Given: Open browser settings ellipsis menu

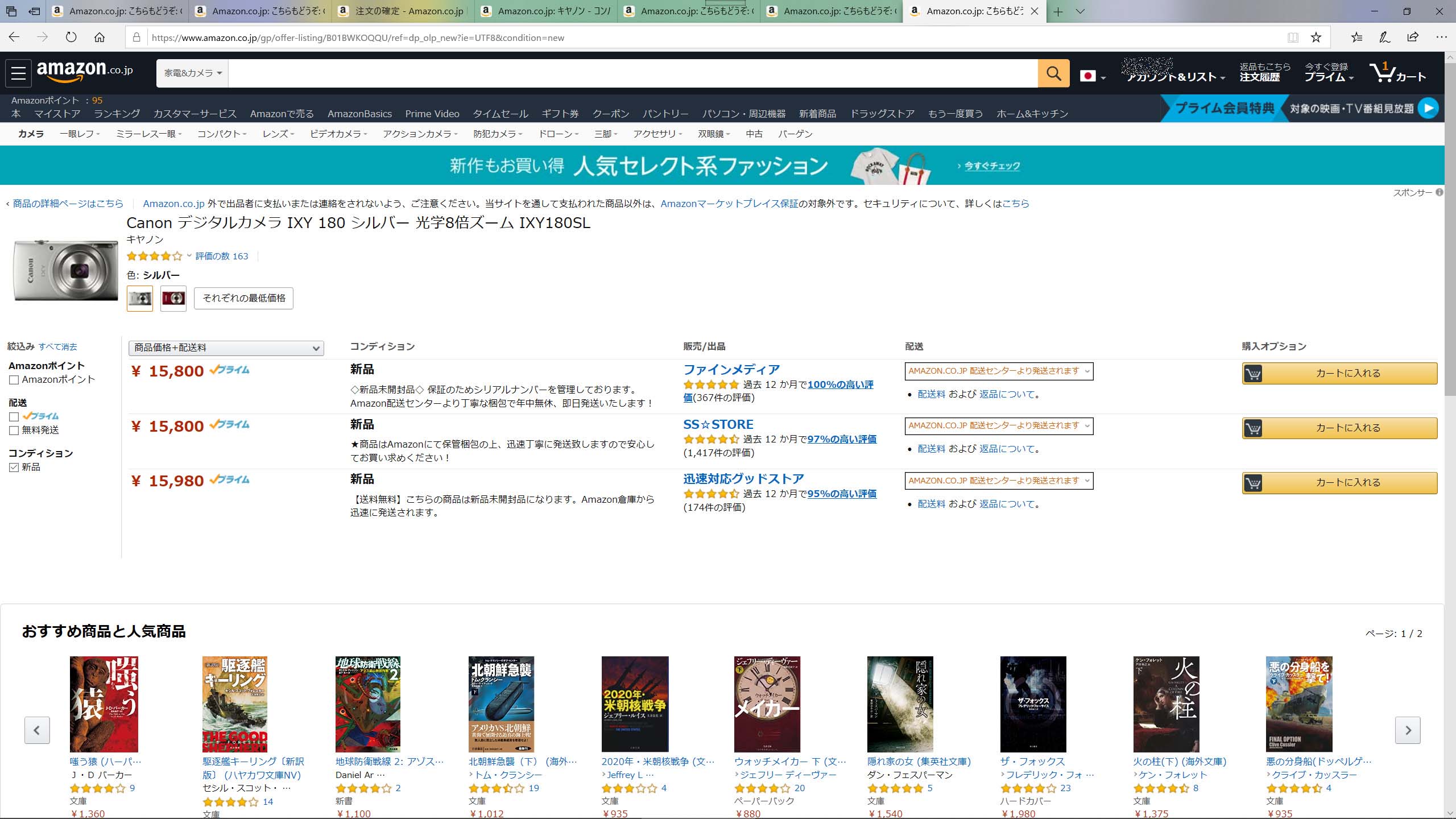Looking at the screenshot, I should point(1441,38).
